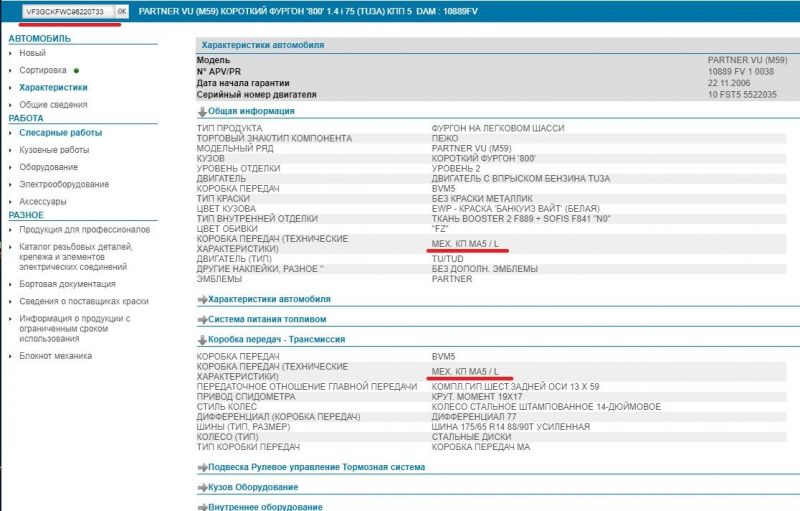Viewport: 800px width, 511px height.
Task: Select Аксессуары in the РАБОТА section
Action: [x=44, y=201]
